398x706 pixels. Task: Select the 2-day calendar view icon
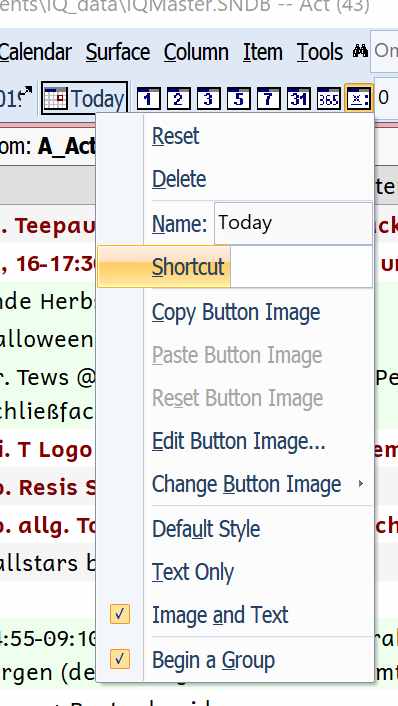click(178, 98)
